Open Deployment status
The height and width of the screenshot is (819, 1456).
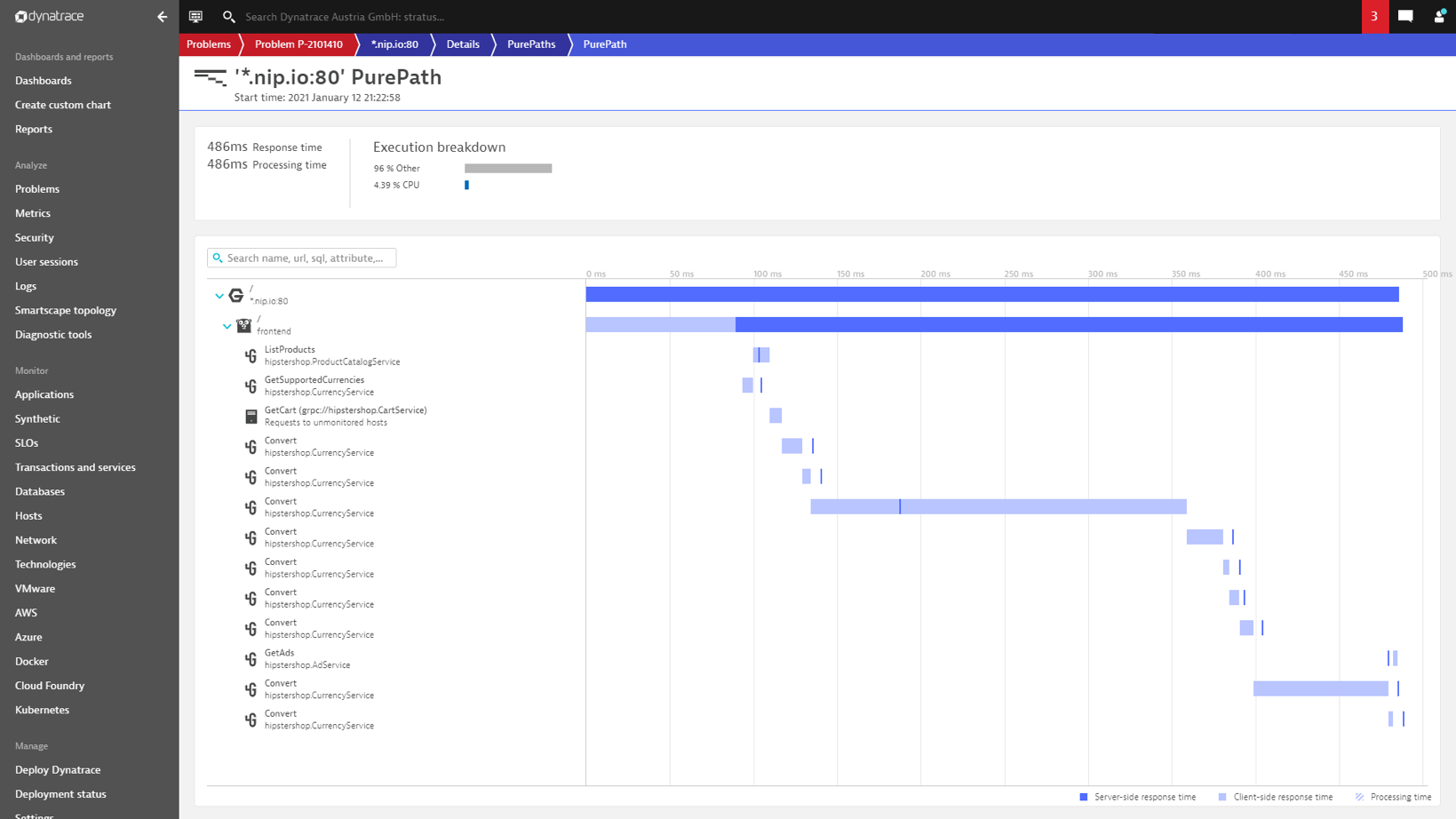click(x=60, y=794)
